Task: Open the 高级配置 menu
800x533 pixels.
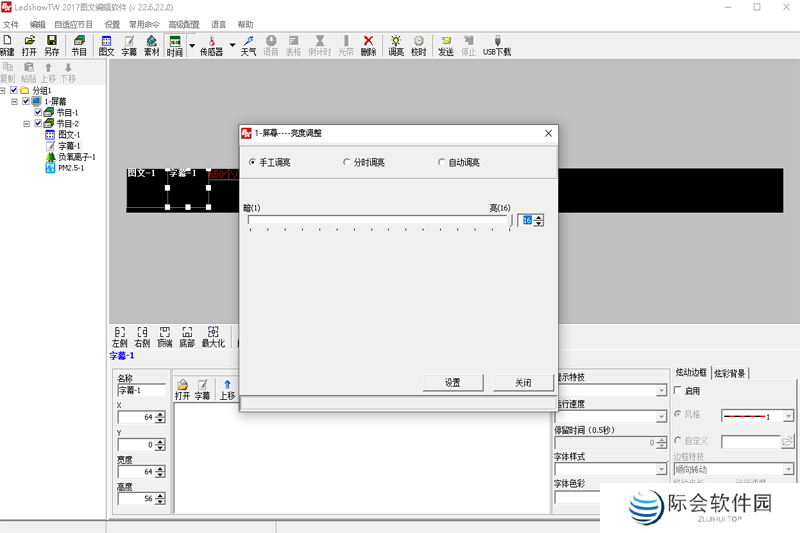Action: [x=184, y=24]
